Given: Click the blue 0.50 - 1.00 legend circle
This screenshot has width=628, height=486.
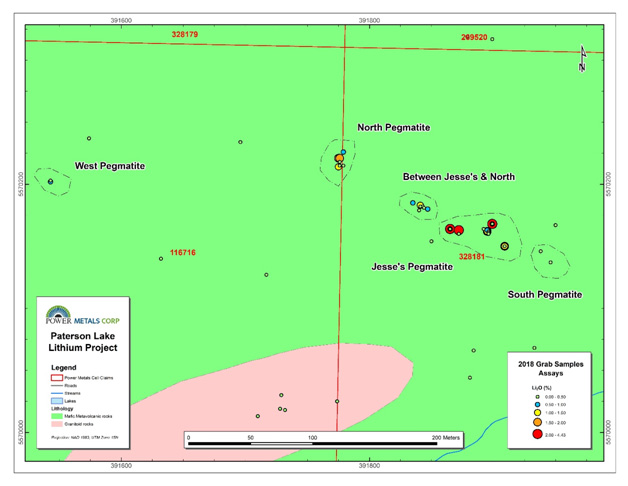Looking at the screenshot, I should click(537, 404).
